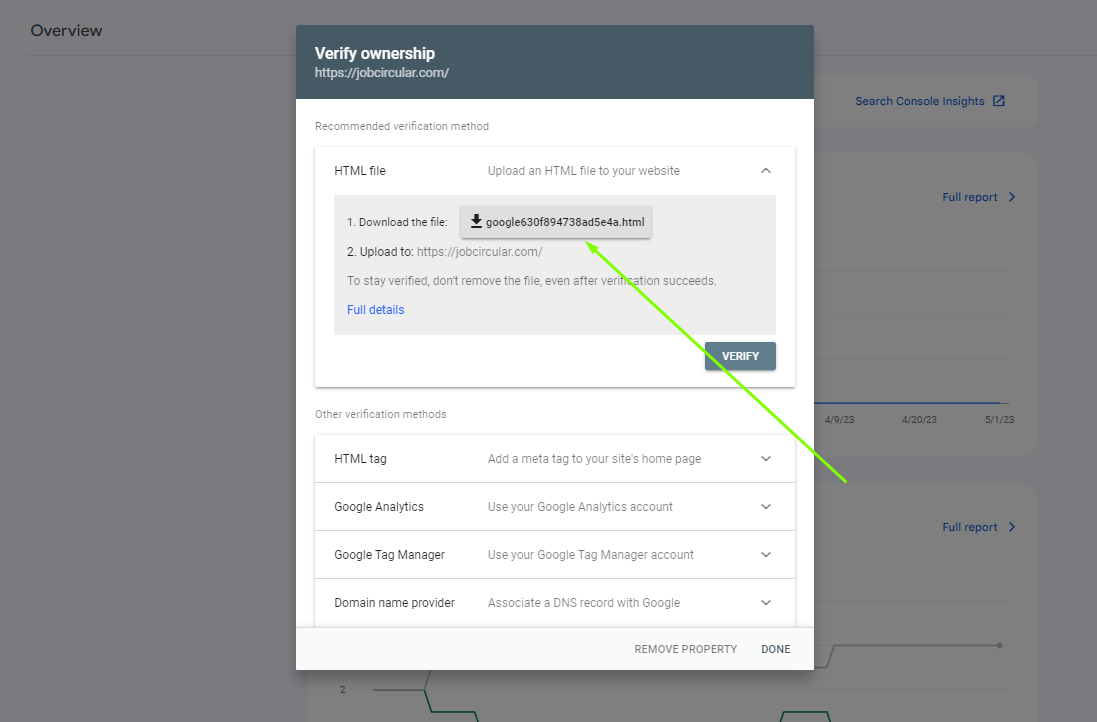Expand the Domain name provider chevron
The height and width of the screenshot is (722, 1097).
(766, 603)
